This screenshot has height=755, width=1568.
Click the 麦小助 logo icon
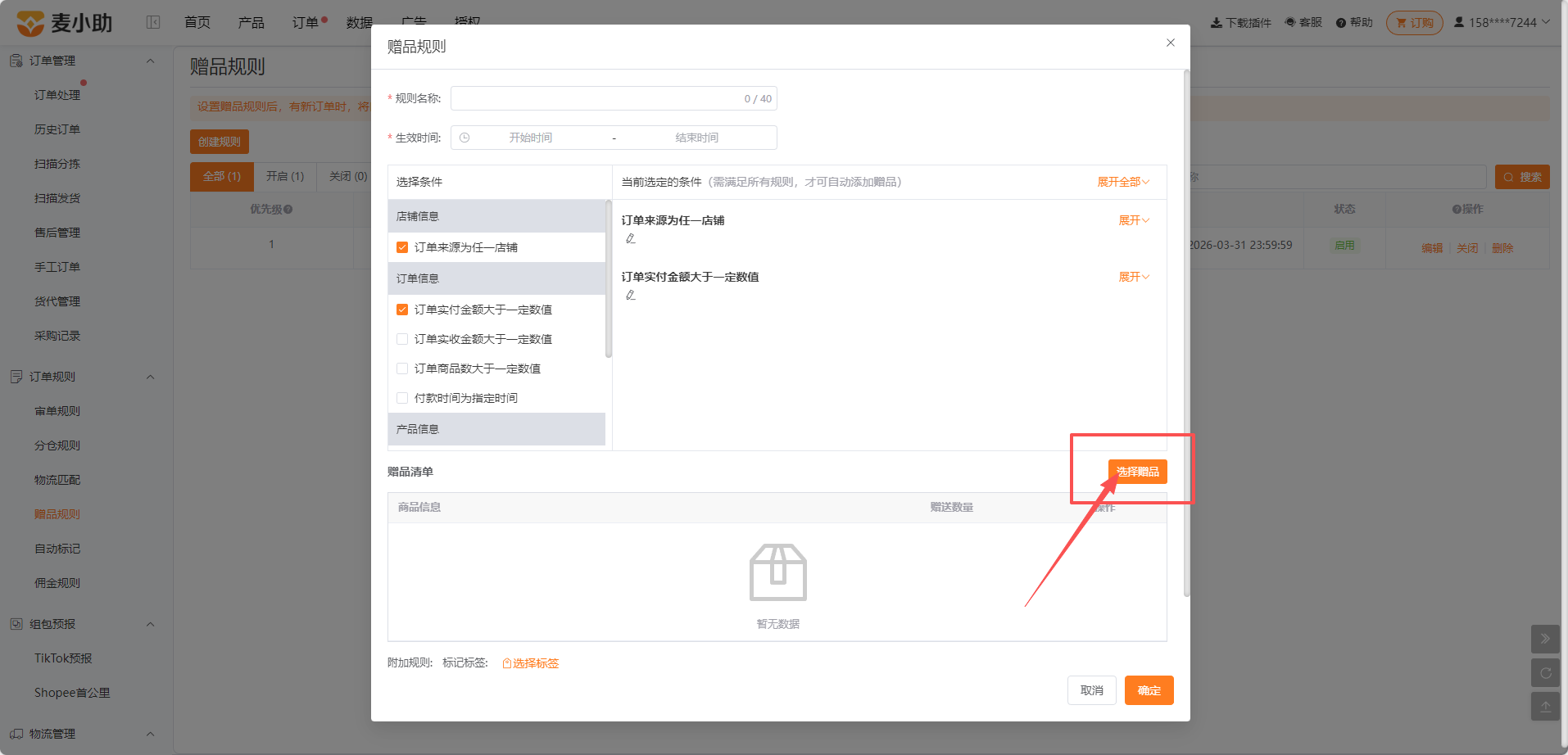[x=30, y=23]
